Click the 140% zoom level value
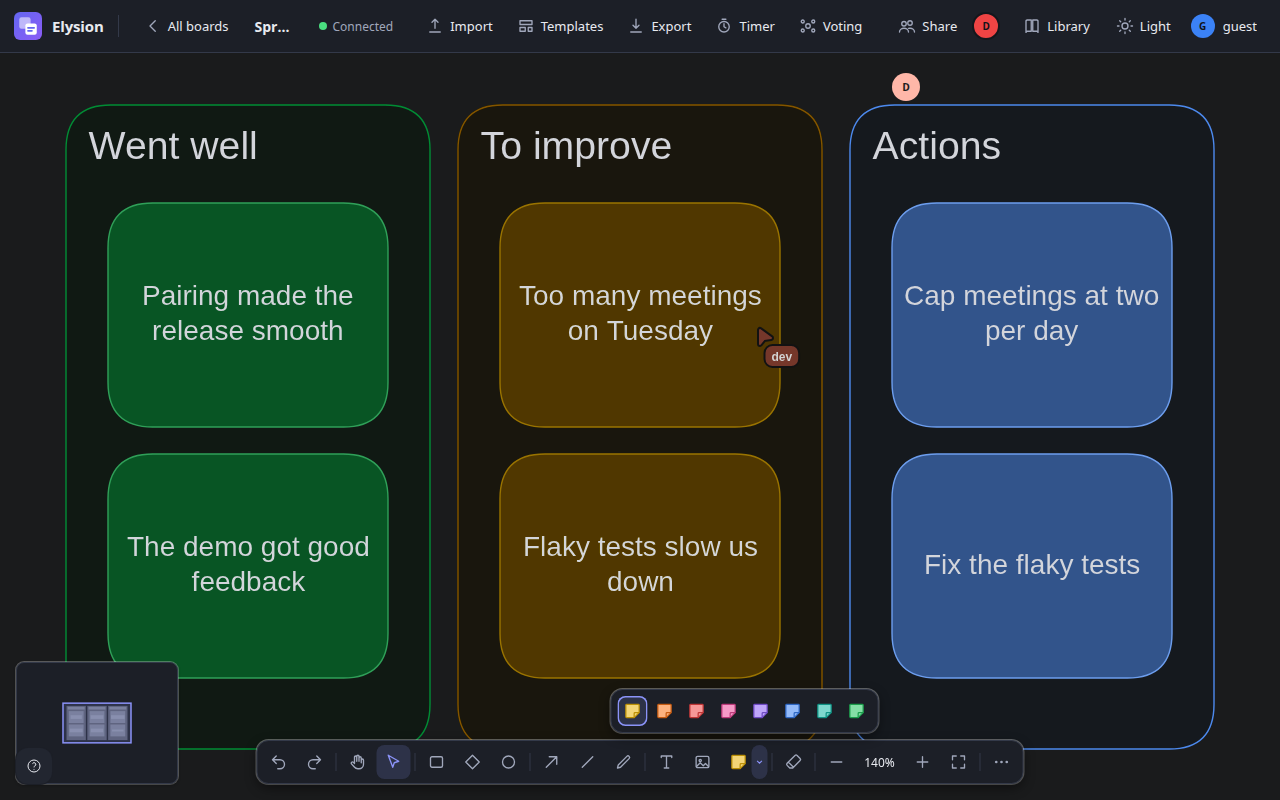Screen dimensions: 1280x800 coord(880,762)
